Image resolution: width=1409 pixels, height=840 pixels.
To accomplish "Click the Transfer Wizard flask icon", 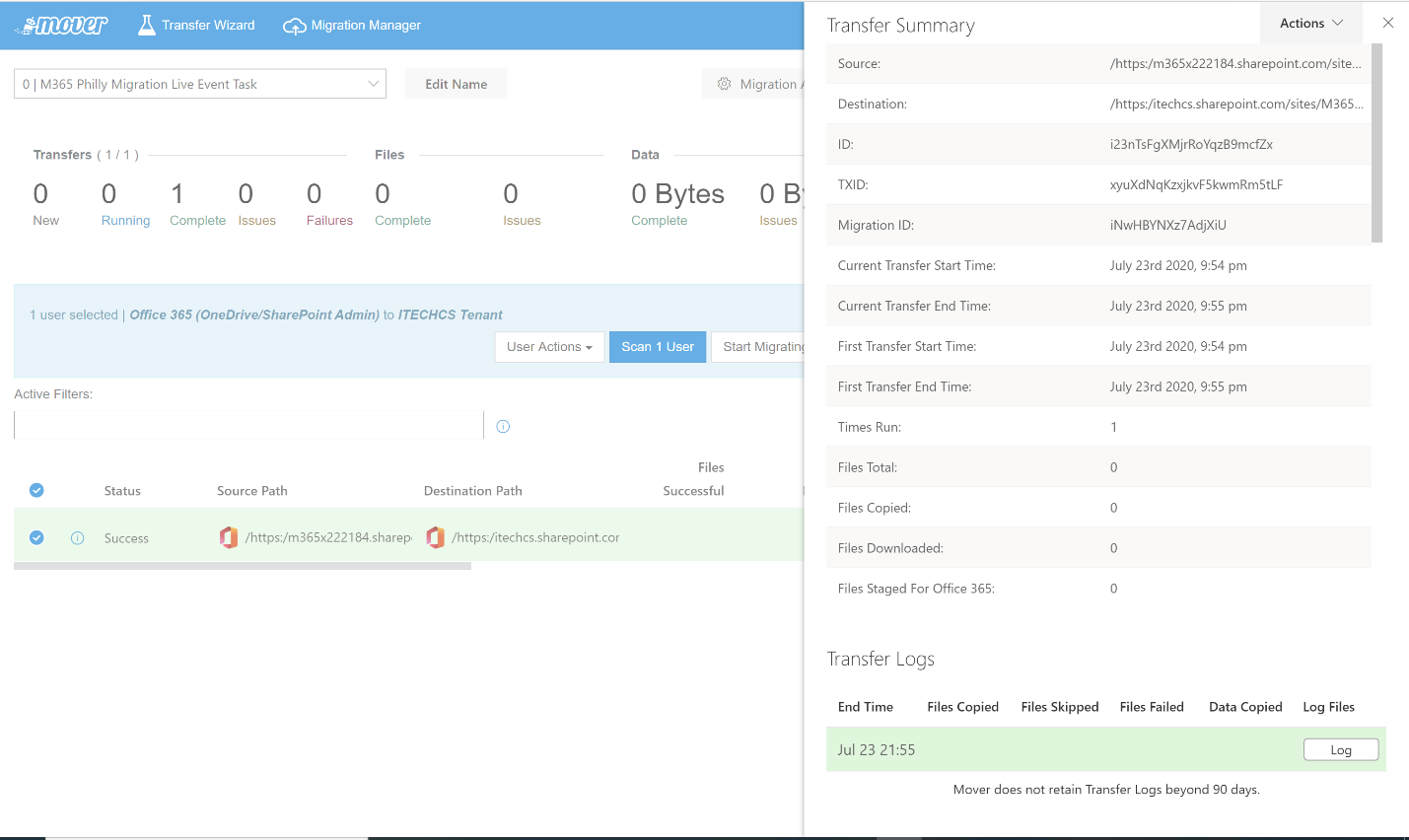I will click(x=147, y=26).
